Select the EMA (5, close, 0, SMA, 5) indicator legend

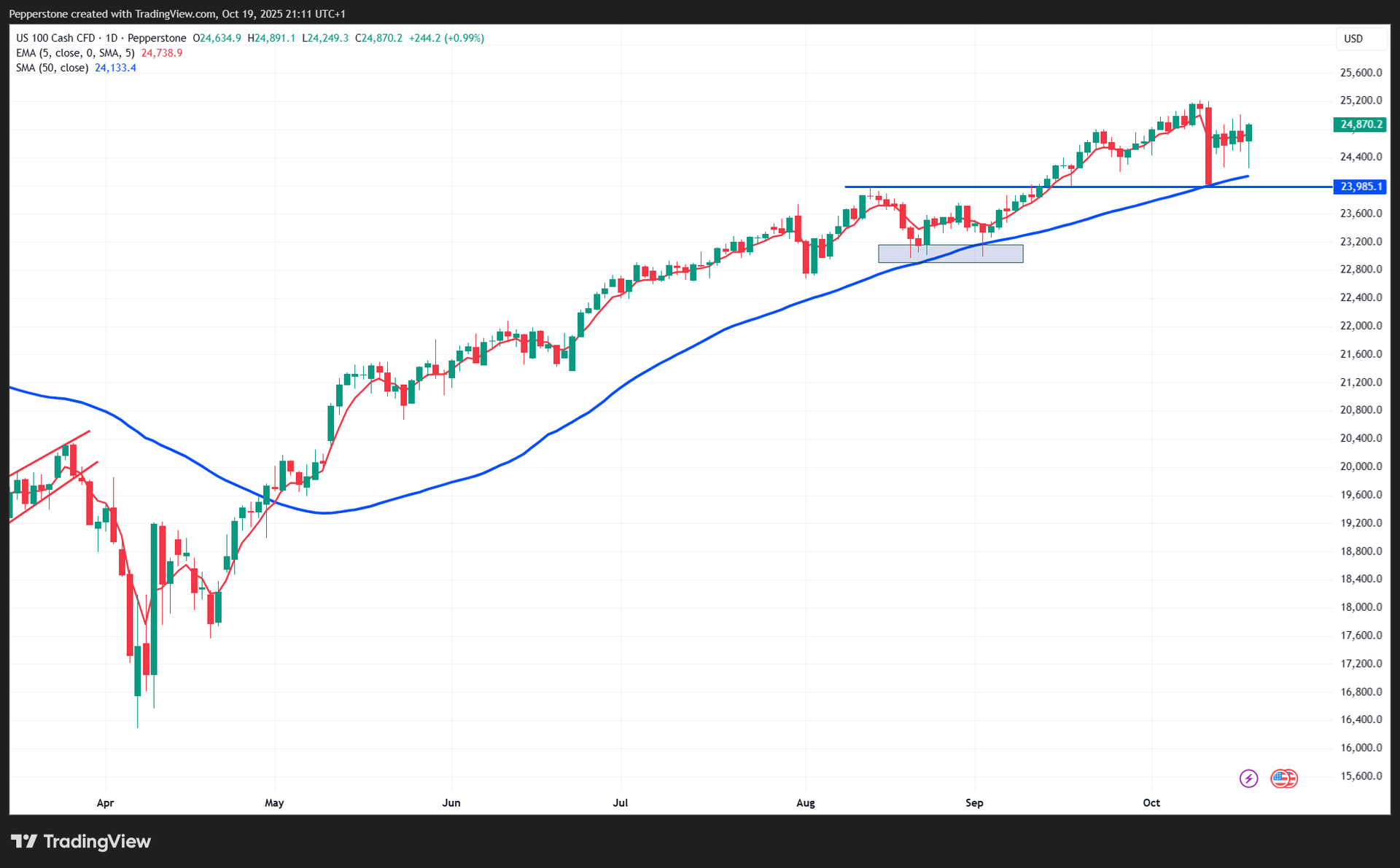(x=75, y=53)
